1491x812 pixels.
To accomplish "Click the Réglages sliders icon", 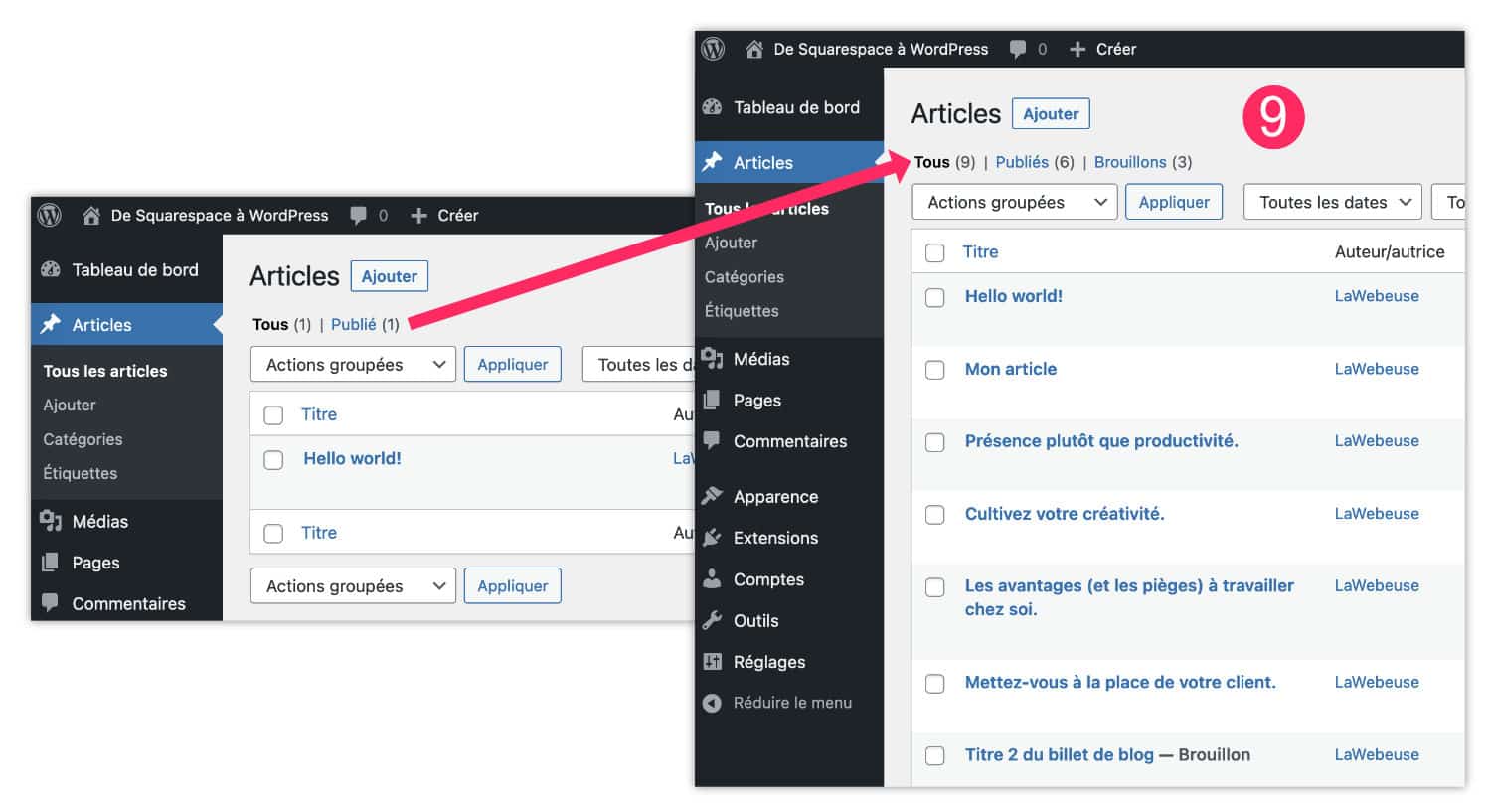I will pyautogui.click(x=712, y=661).
